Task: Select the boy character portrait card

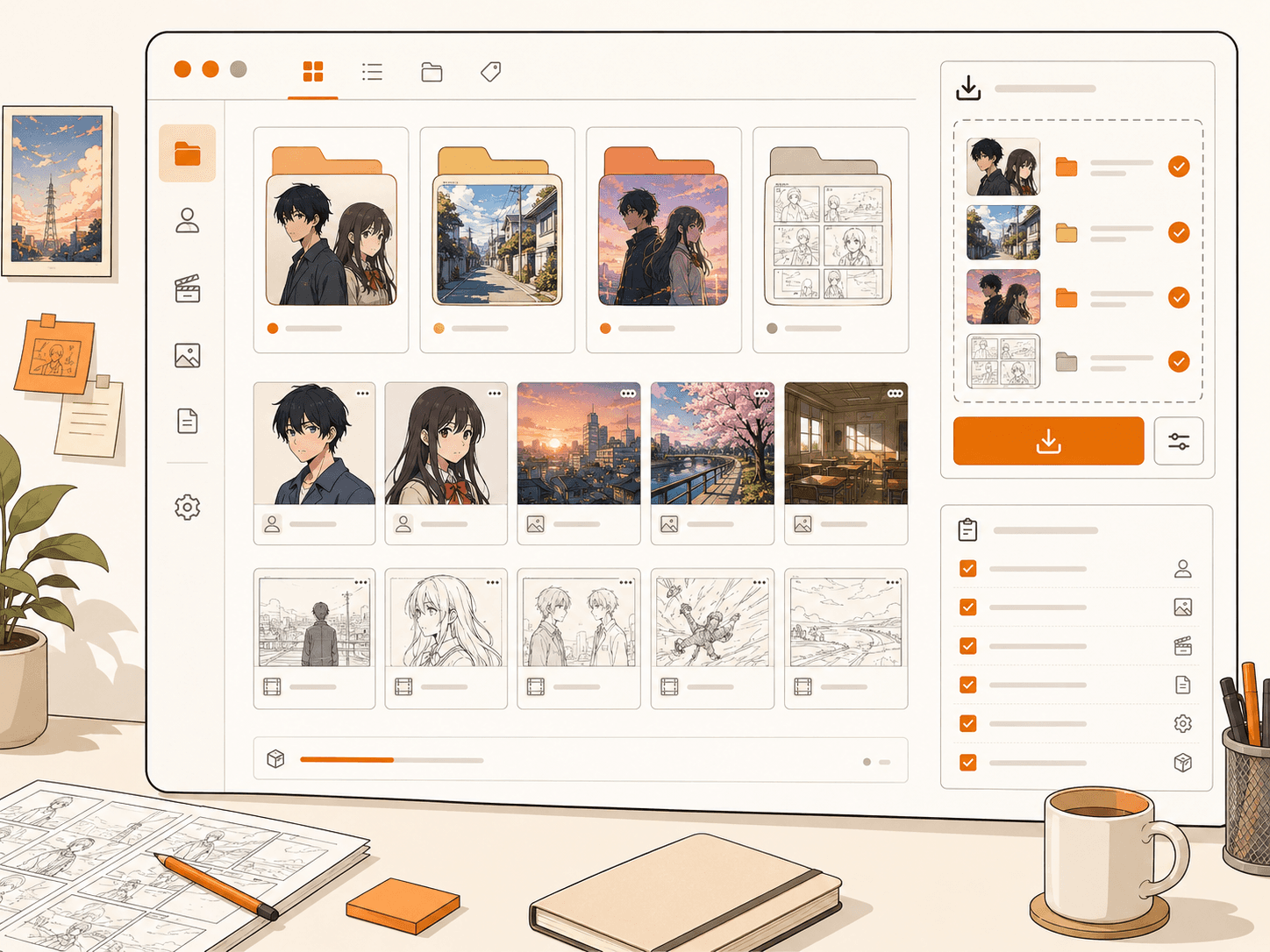Action: (314, 463)
